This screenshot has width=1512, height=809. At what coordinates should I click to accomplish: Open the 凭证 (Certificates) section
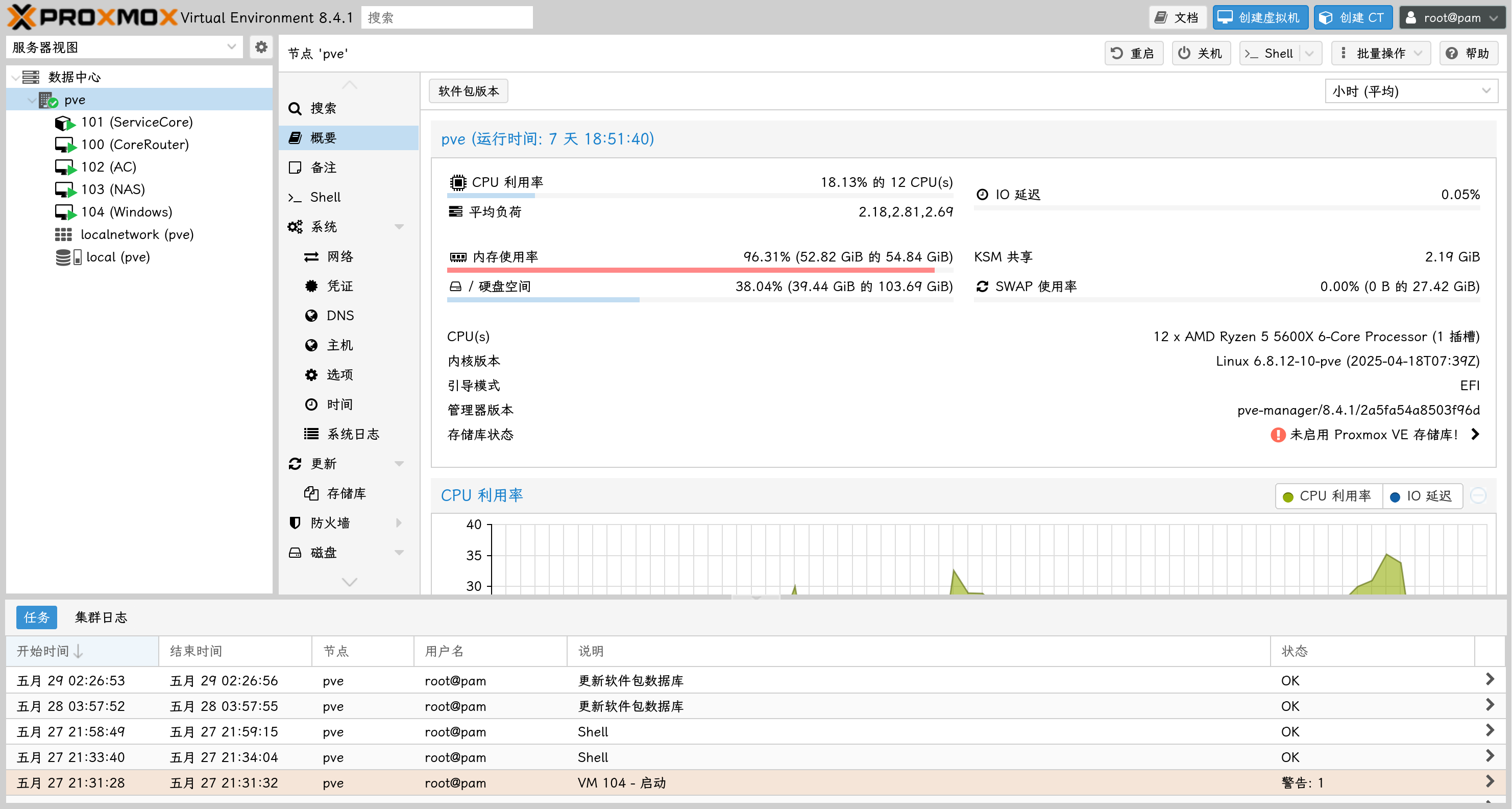(339, 286)
